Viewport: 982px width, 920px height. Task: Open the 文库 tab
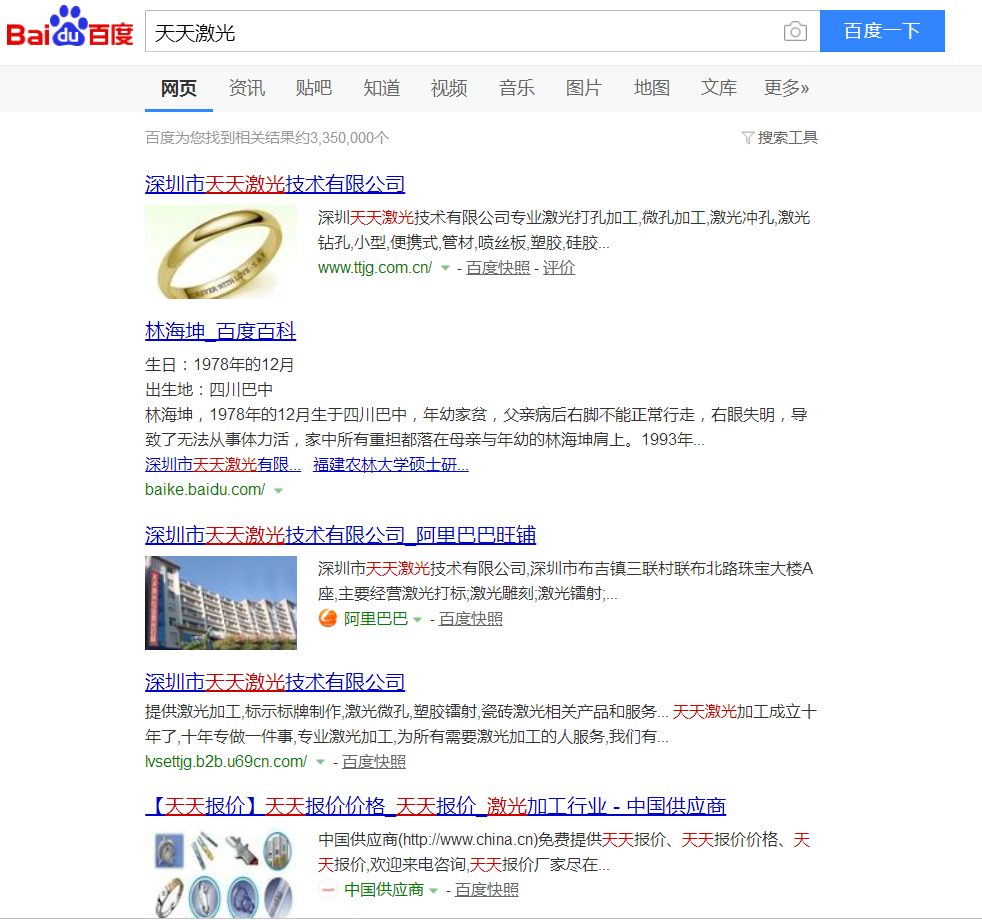[719, 88]
